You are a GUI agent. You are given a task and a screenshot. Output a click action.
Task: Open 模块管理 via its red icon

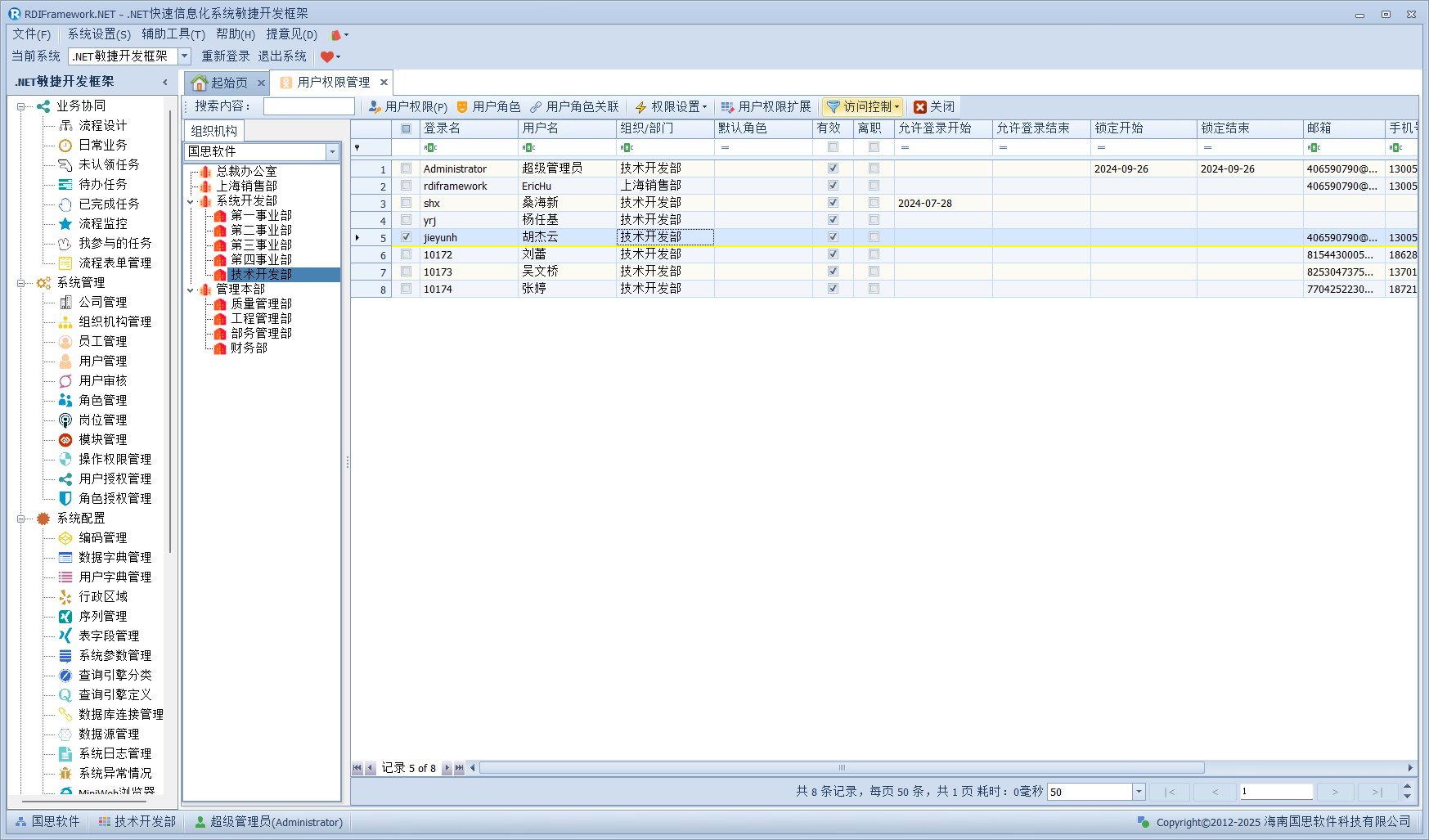tap(65, 439)
